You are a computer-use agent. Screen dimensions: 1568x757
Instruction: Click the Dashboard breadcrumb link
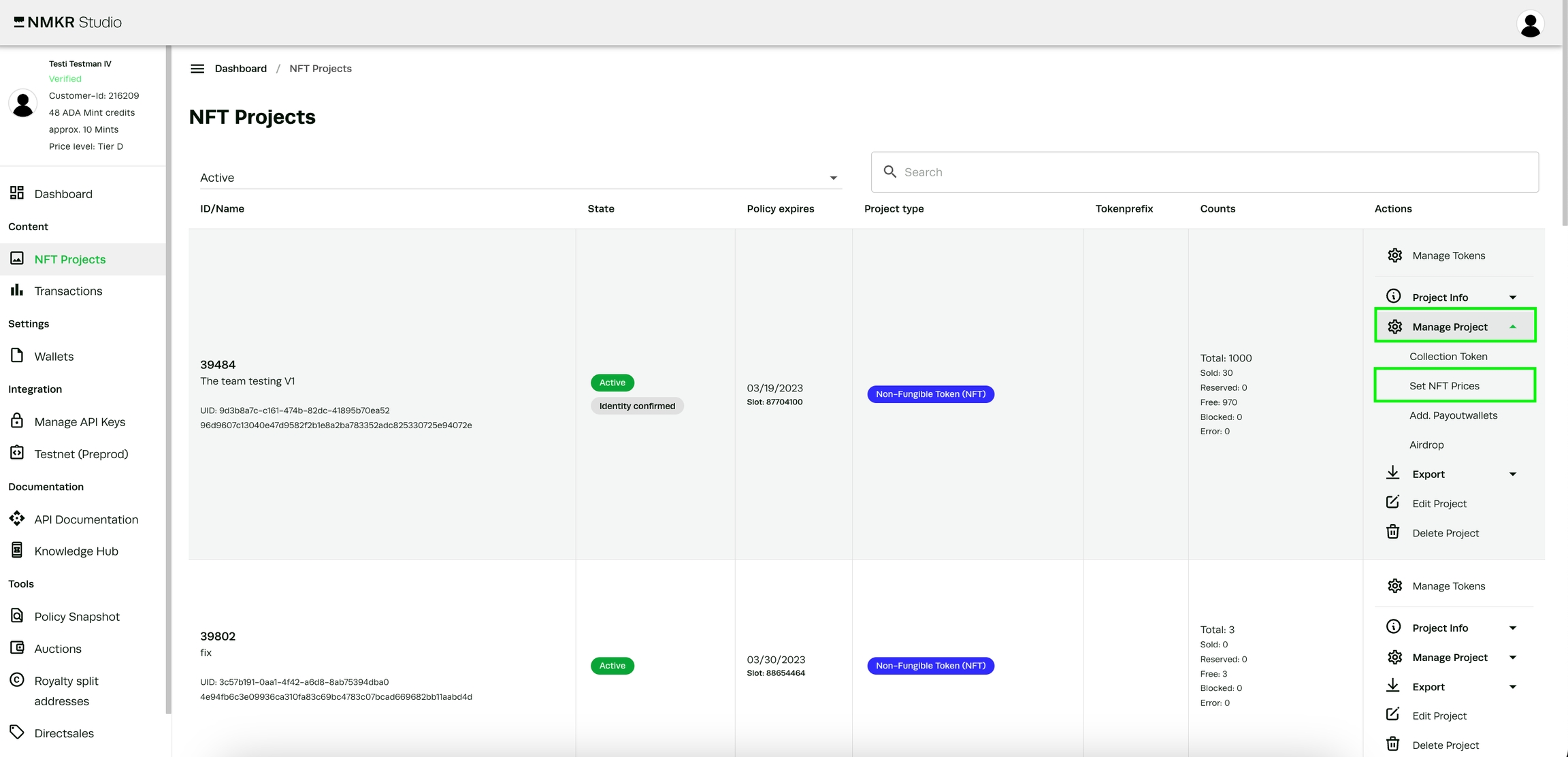[x=241, y=69]
